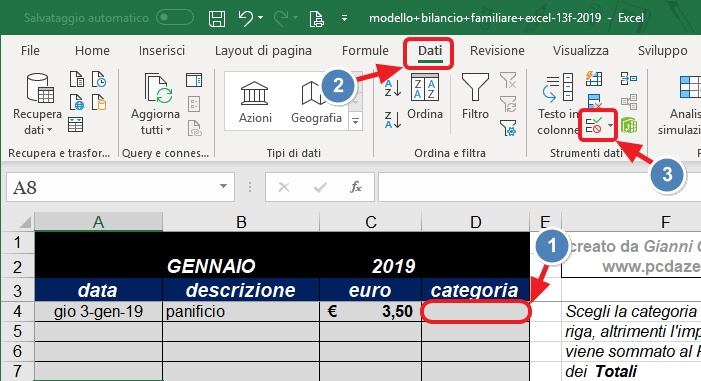Open the Revisione tab
Viewport: 701px width, 381px height.
[x=497, y=51]
